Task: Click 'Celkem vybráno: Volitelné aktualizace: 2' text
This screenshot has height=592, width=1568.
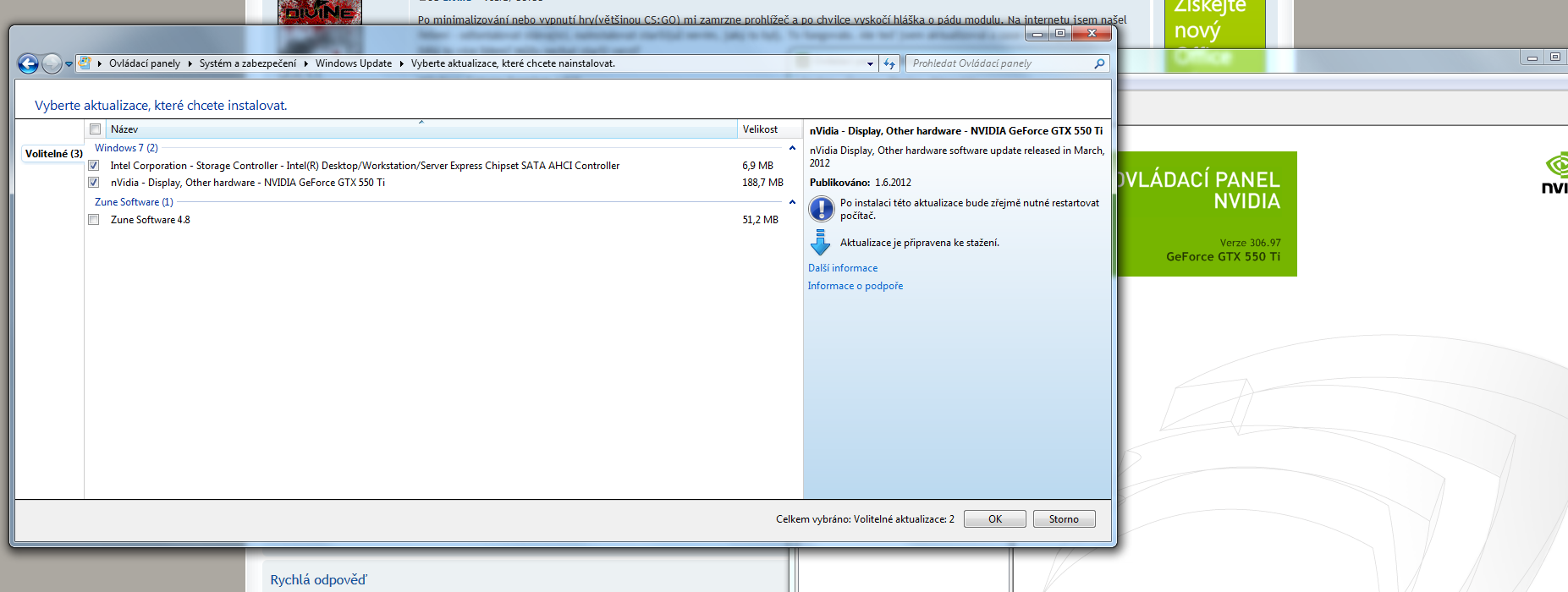Action: [x=865, y=519]
